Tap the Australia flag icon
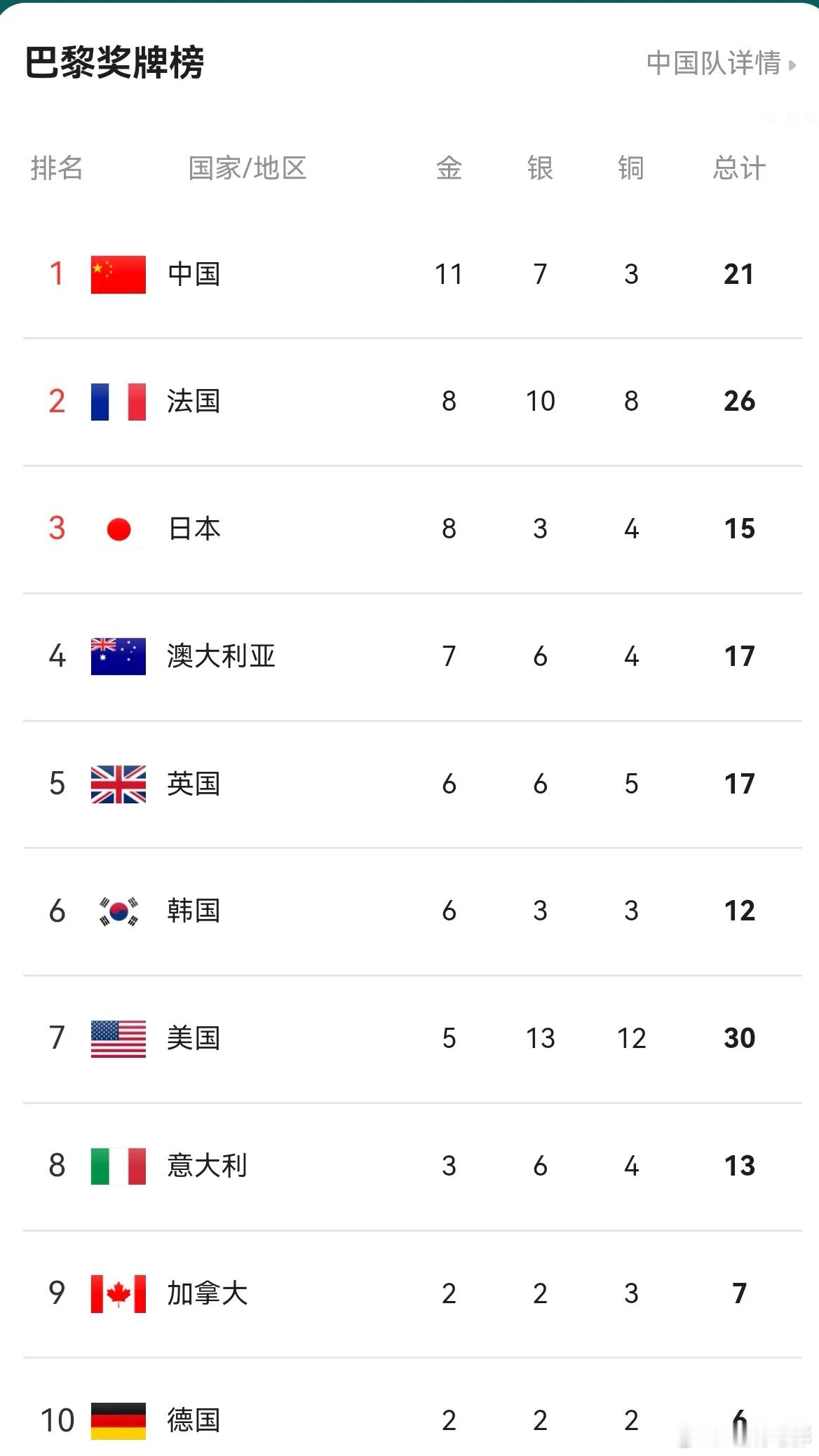The image size is (819, 1456). point(119,656)
